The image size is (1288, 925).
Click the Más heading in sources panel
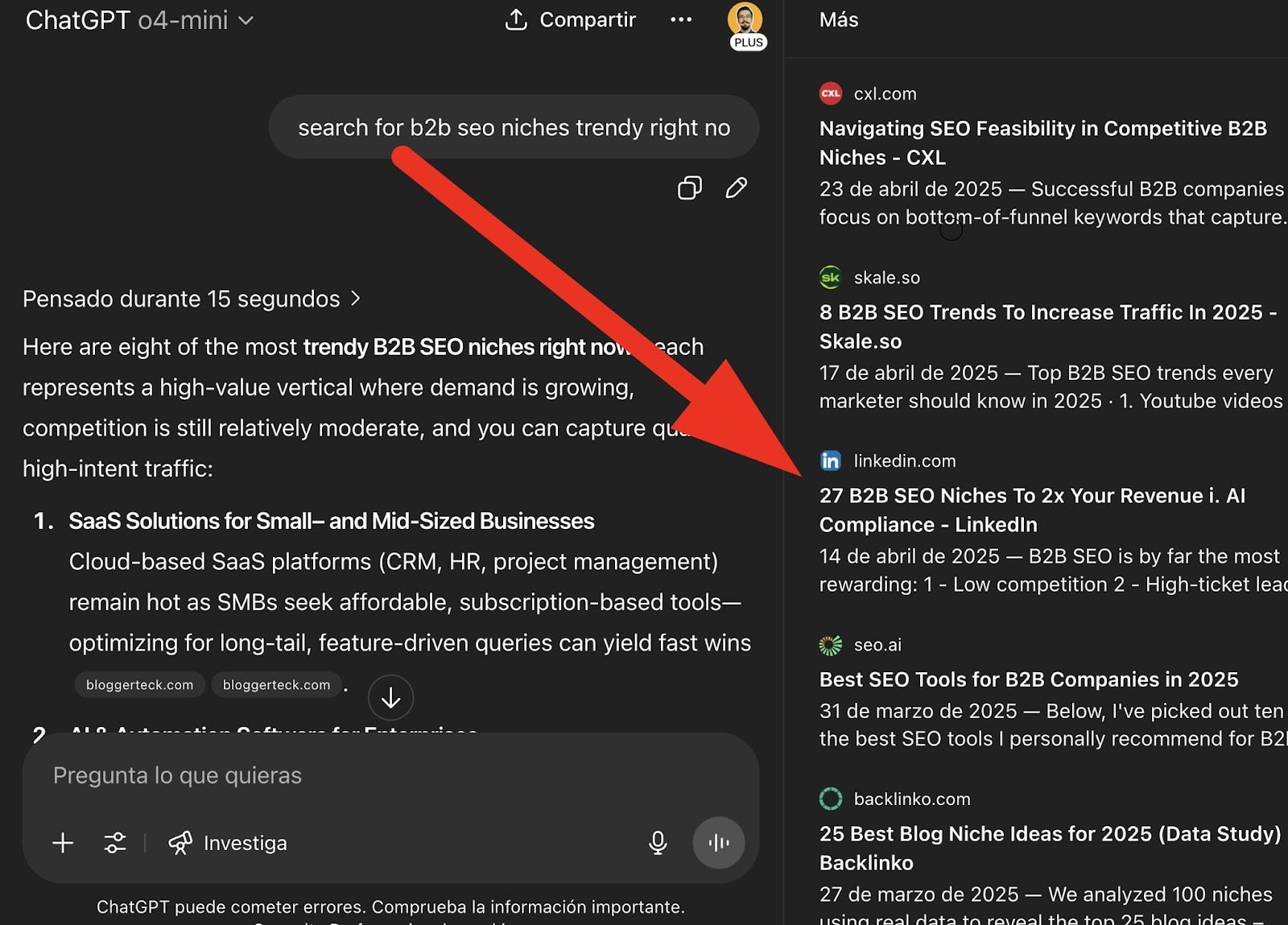[x=839, y=20]
